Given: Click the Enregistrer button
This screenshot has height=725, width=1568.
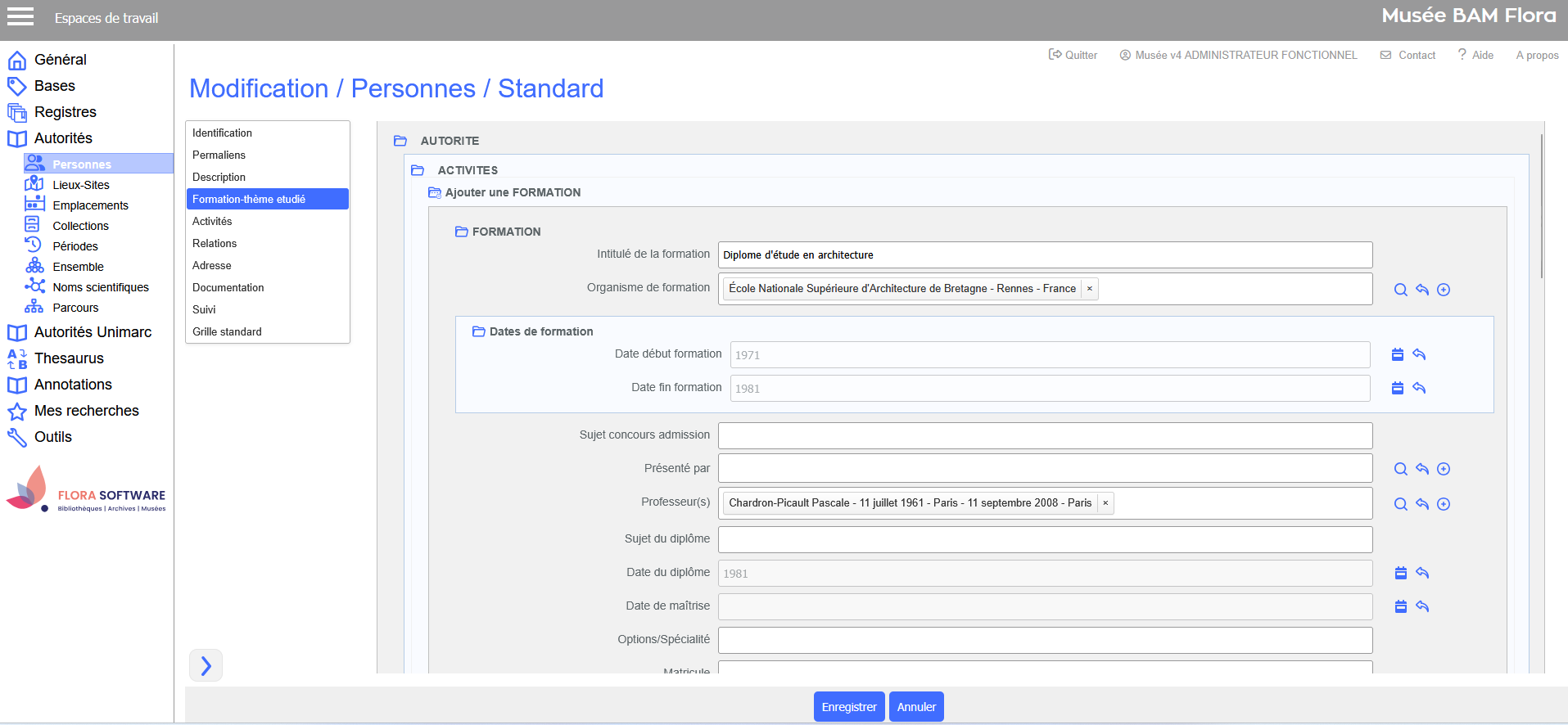Looking at the screenshot, I should (848, 707).
